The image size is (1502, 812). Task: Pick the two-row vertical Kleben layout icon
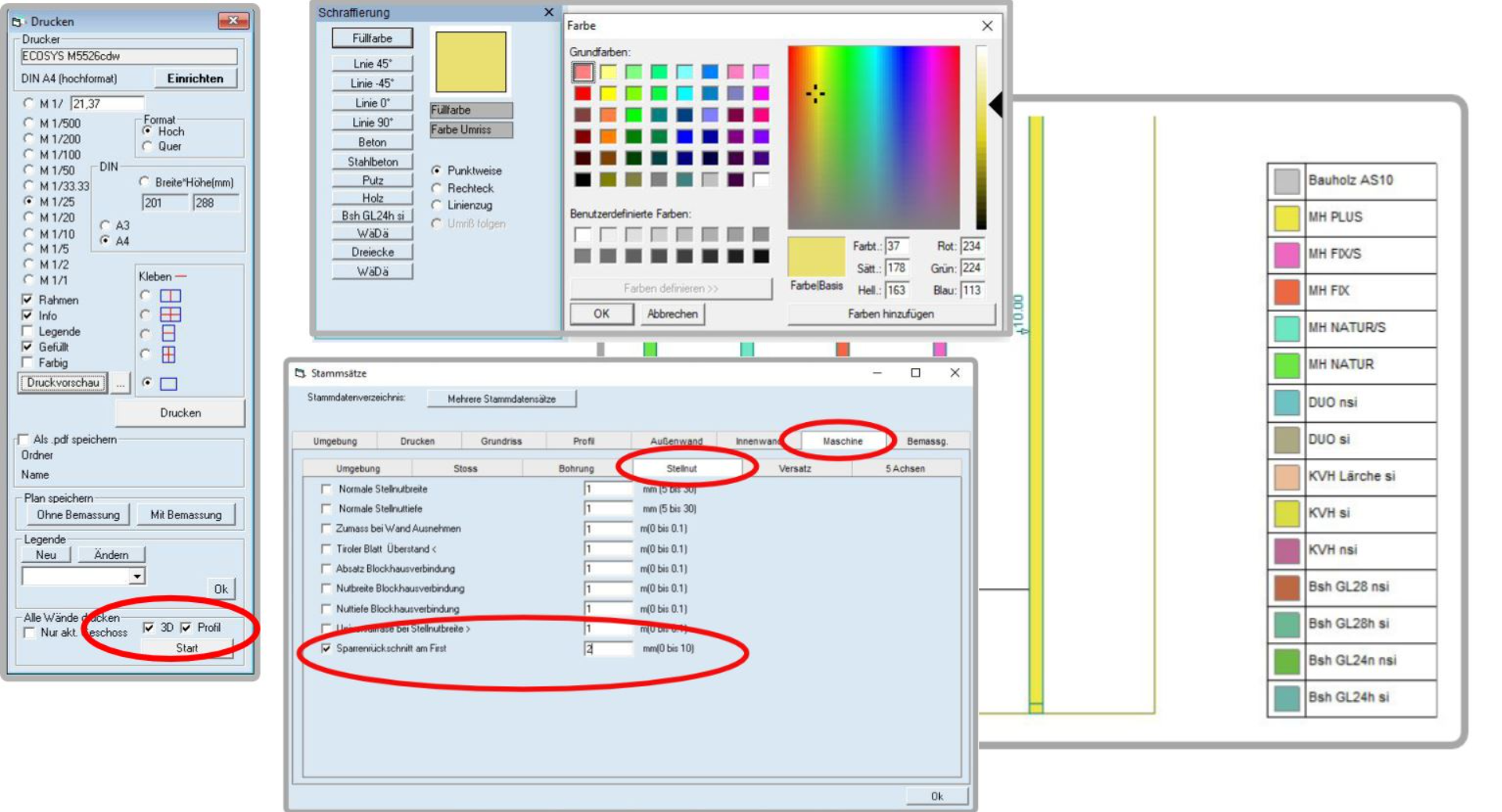click(168, 334)
